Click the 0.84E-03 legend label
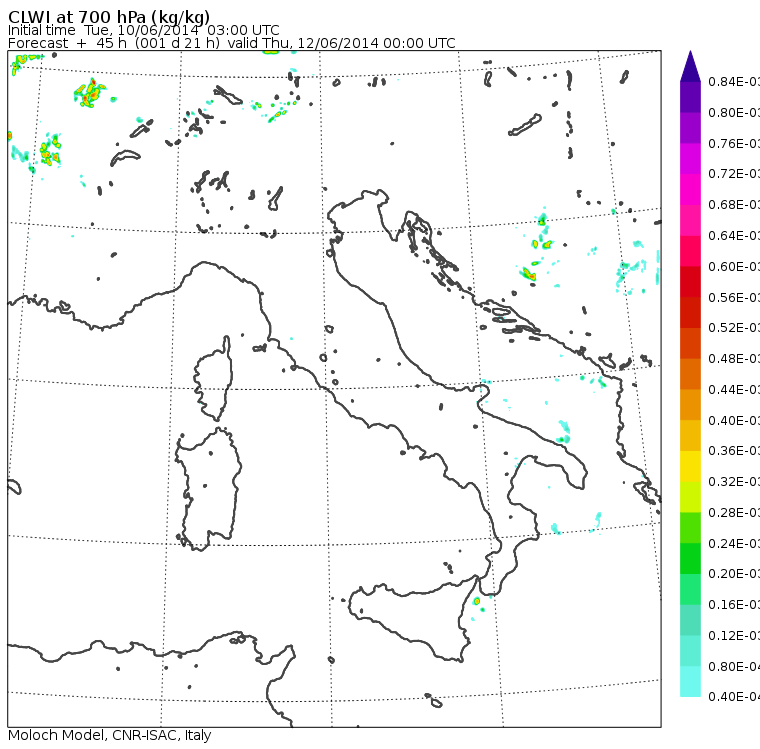760x749 pixels. pyautogui.click(x=734, y=81)
